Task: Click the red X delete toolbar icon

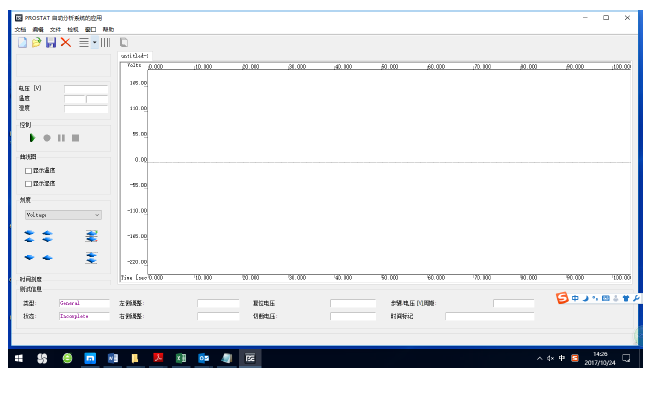Action: [66, 42]
